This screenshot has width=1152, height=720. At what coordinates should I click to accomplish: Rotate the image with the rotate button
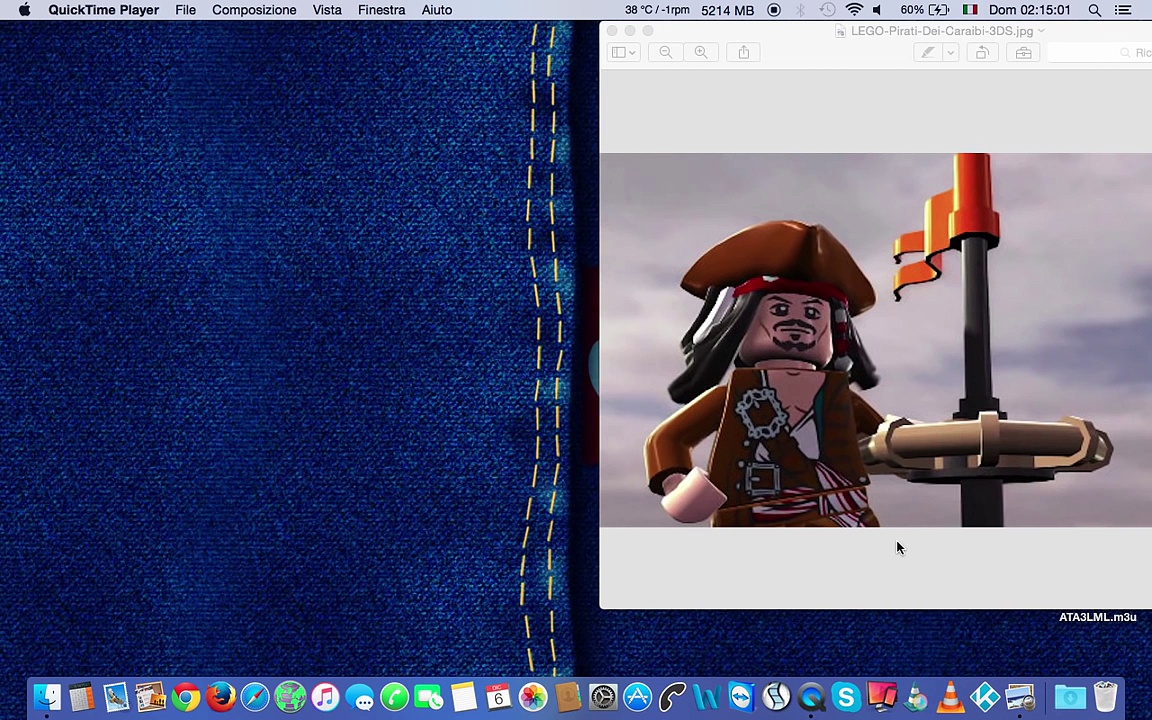click(x=982, y=53)
